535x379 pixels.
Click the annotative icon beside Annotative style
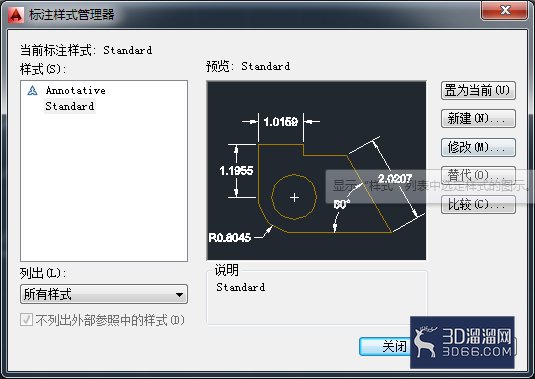coord(32,90)
